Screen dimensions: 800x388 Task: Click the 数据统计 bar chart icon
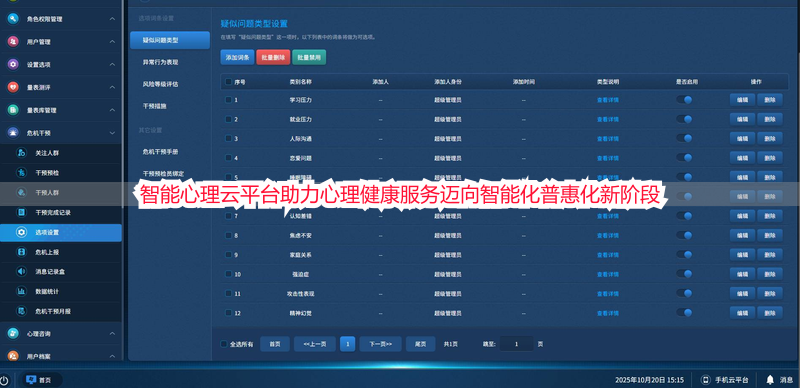(x=21, y=292)
